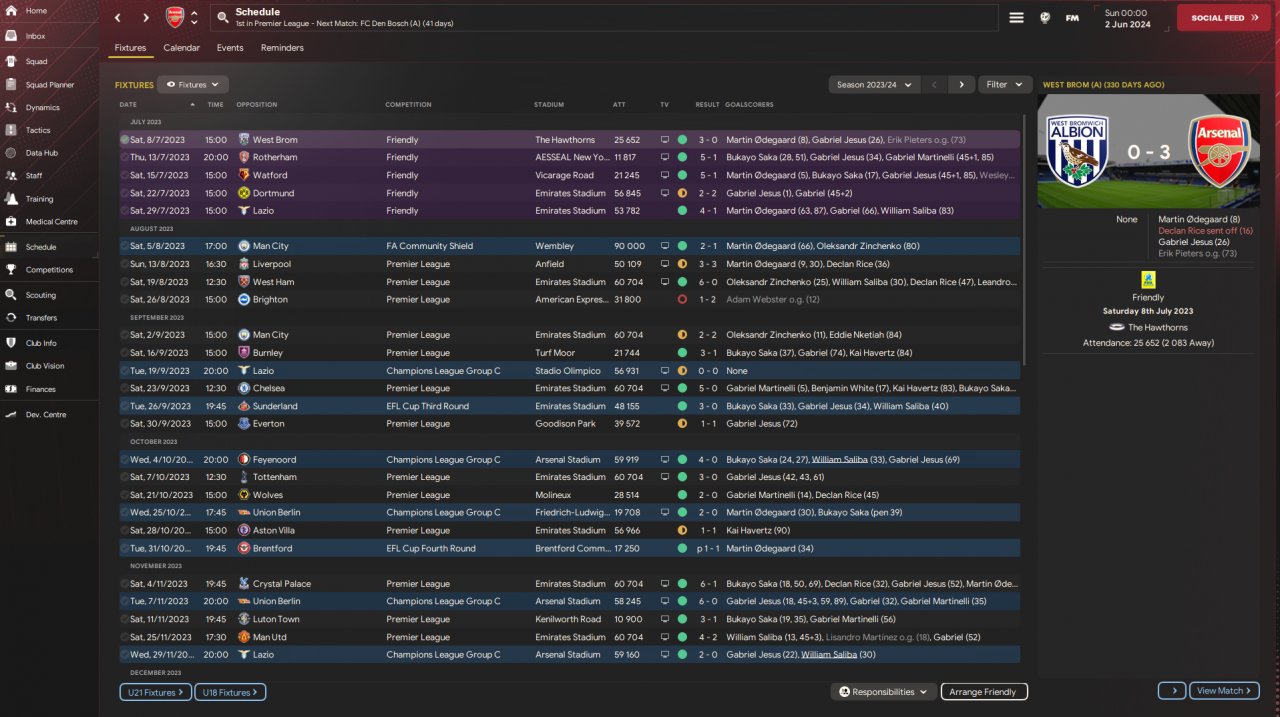Viewport: 1280px width, 717px height.
Task: Expand the Filter dropdown
Action: [1004, 85]
